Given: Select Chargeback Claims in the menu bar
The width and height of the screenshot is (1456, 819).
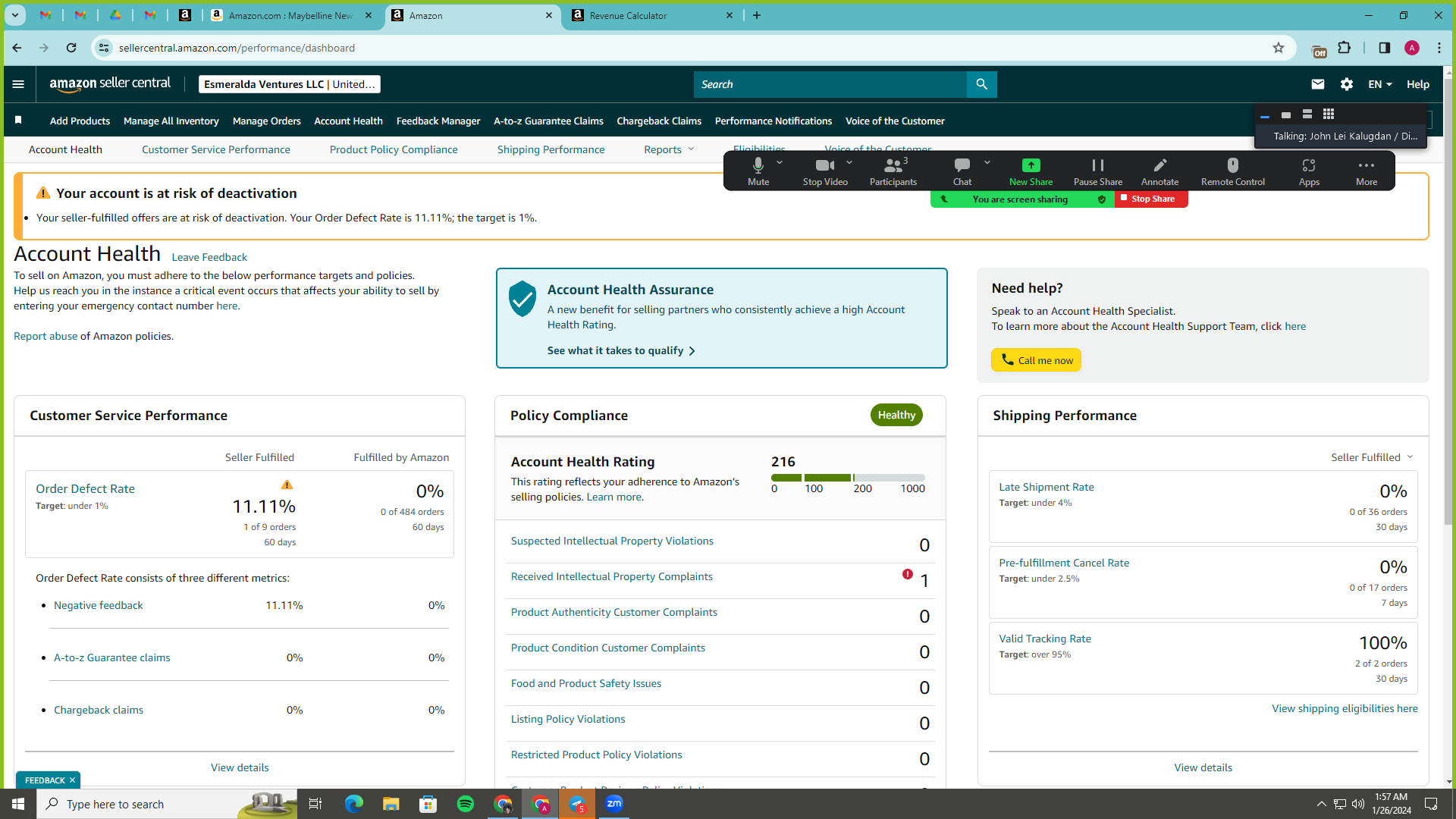Looking at the screenshot, I should click(x=659, y=121).
